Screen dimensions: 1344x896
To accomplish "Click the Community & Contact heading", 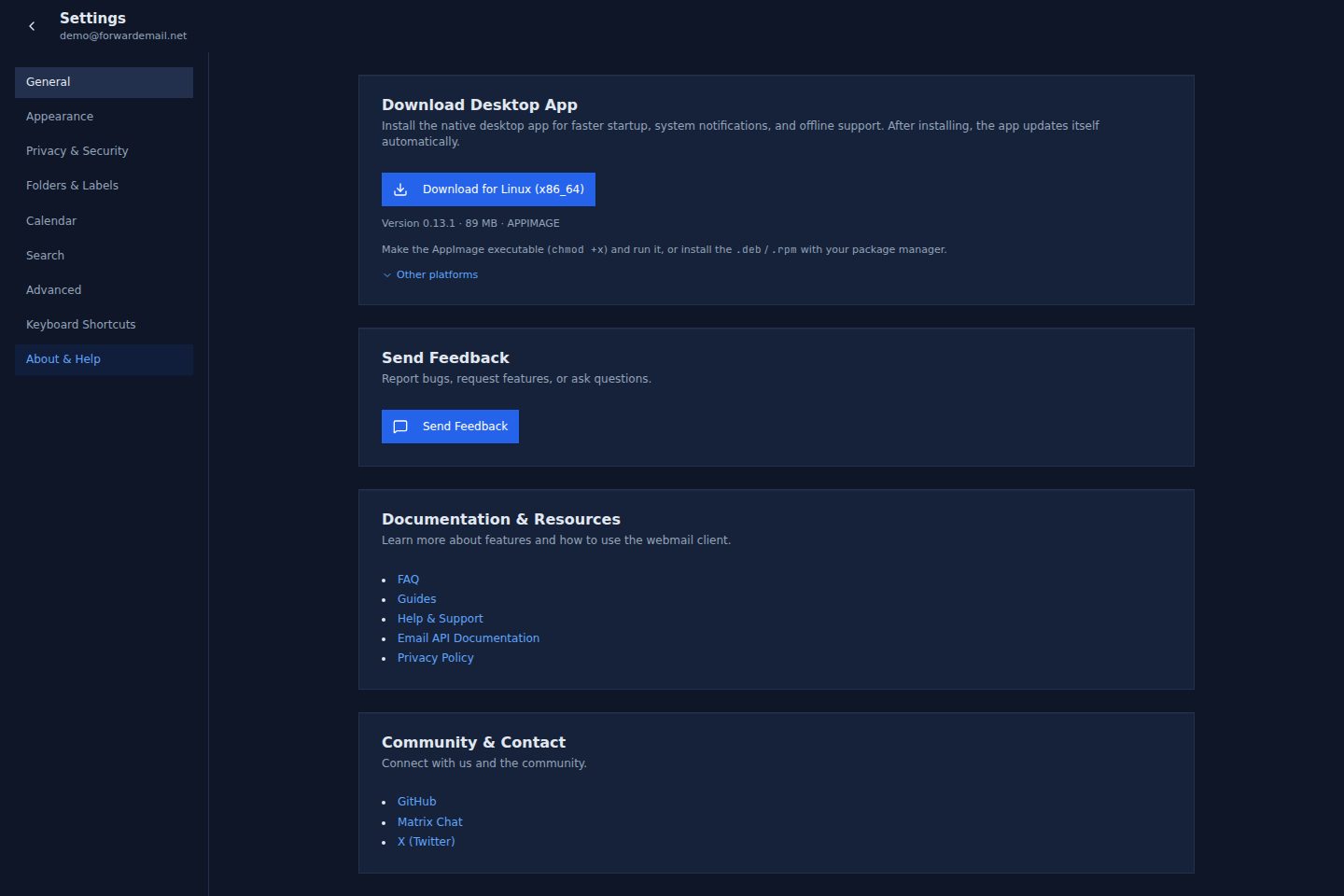I will point(473,743).
